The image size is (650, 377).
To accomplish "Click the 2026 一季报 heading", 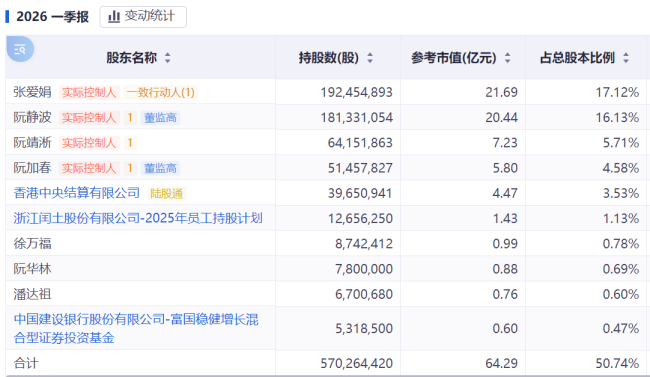I will (52, 17).
